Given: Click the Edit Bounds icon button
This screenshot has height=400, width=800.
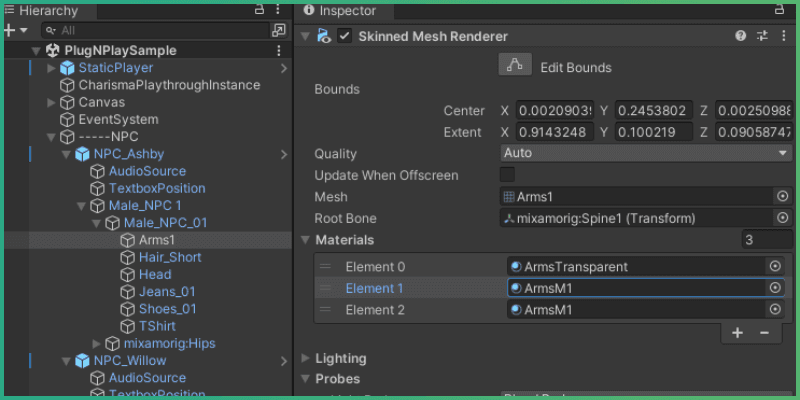Looking at the screenshot, I should pos(516,67).
